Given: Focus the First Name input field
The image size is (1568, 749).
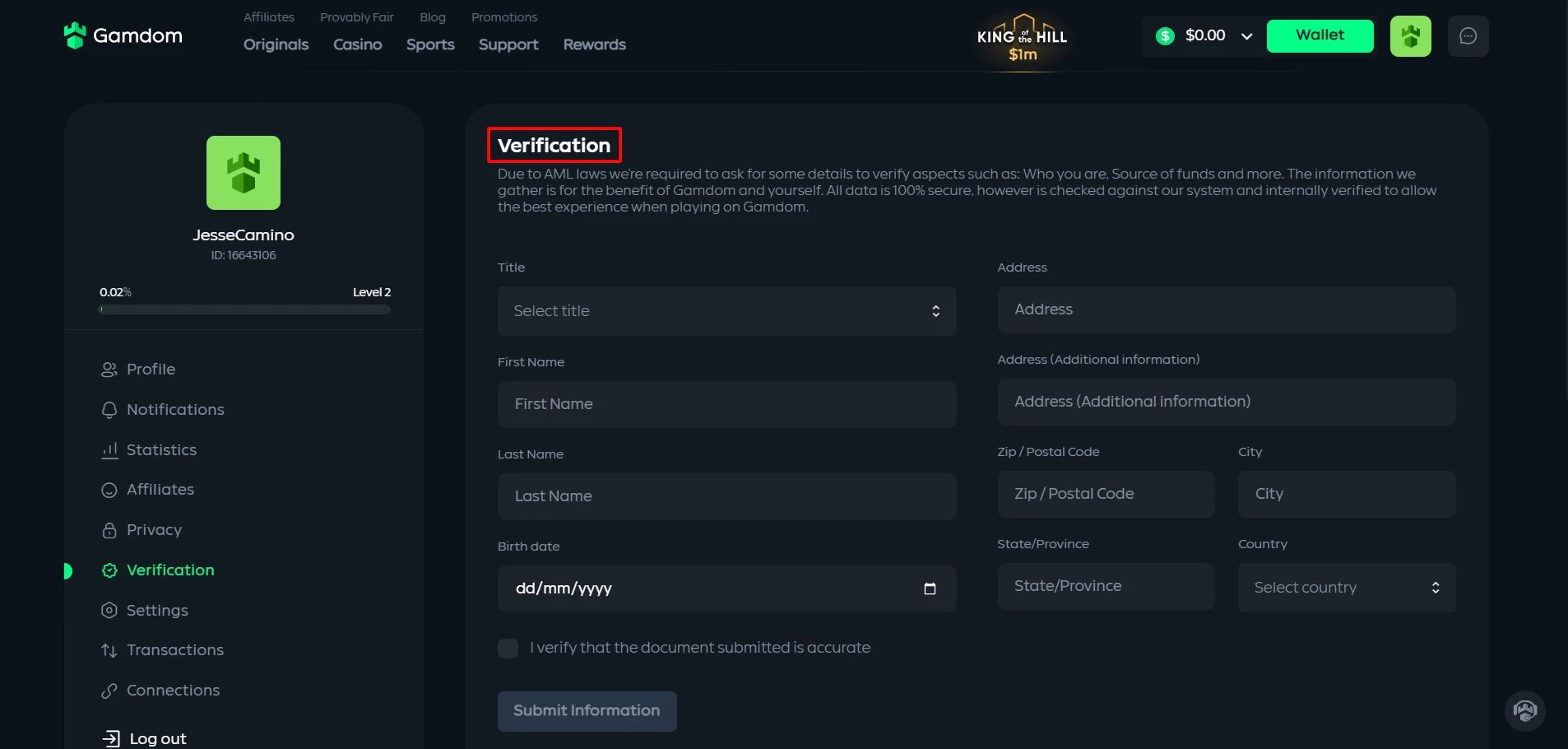Looking at the screenshot, I should coord(726,404).
